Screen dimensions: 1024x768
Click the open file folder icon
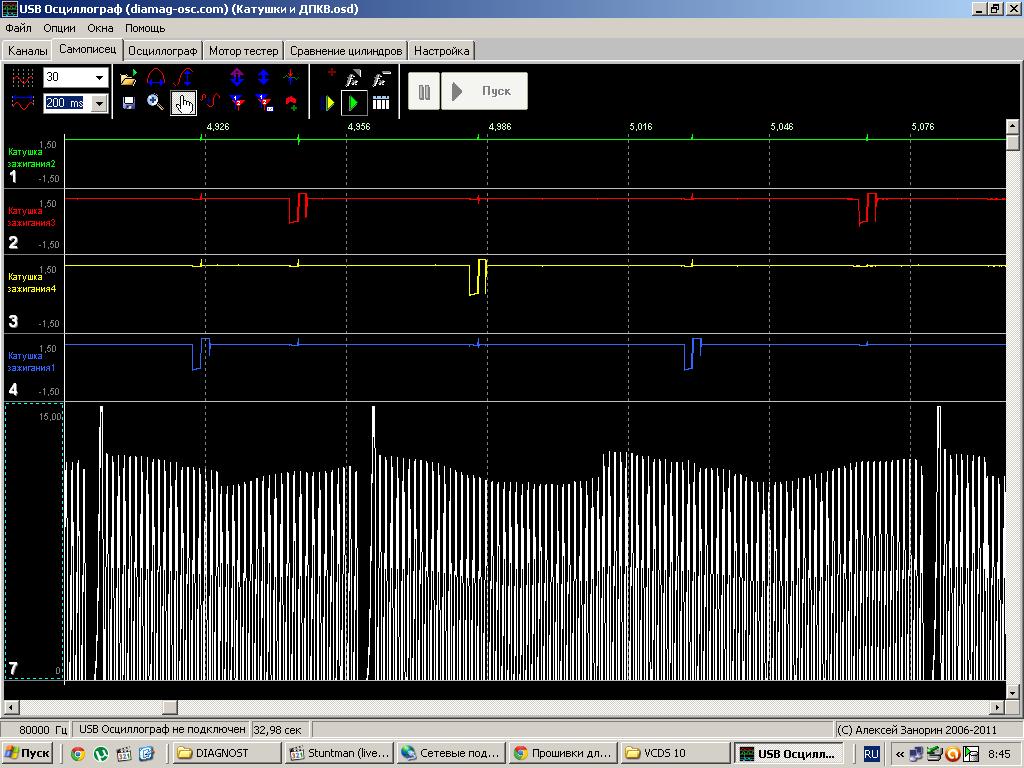[x=128, y=78]
